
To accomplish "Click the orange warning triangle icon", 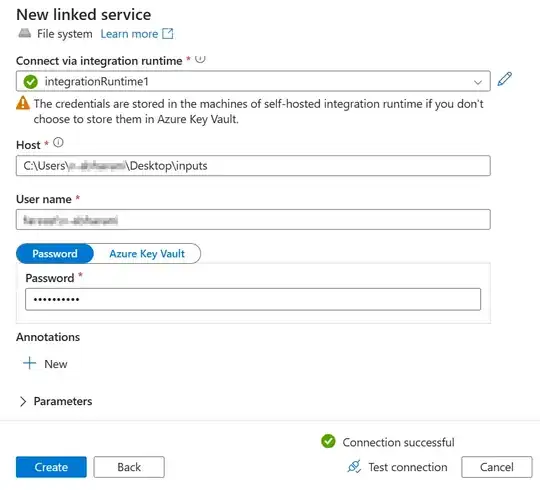I will tap(23, 103).
